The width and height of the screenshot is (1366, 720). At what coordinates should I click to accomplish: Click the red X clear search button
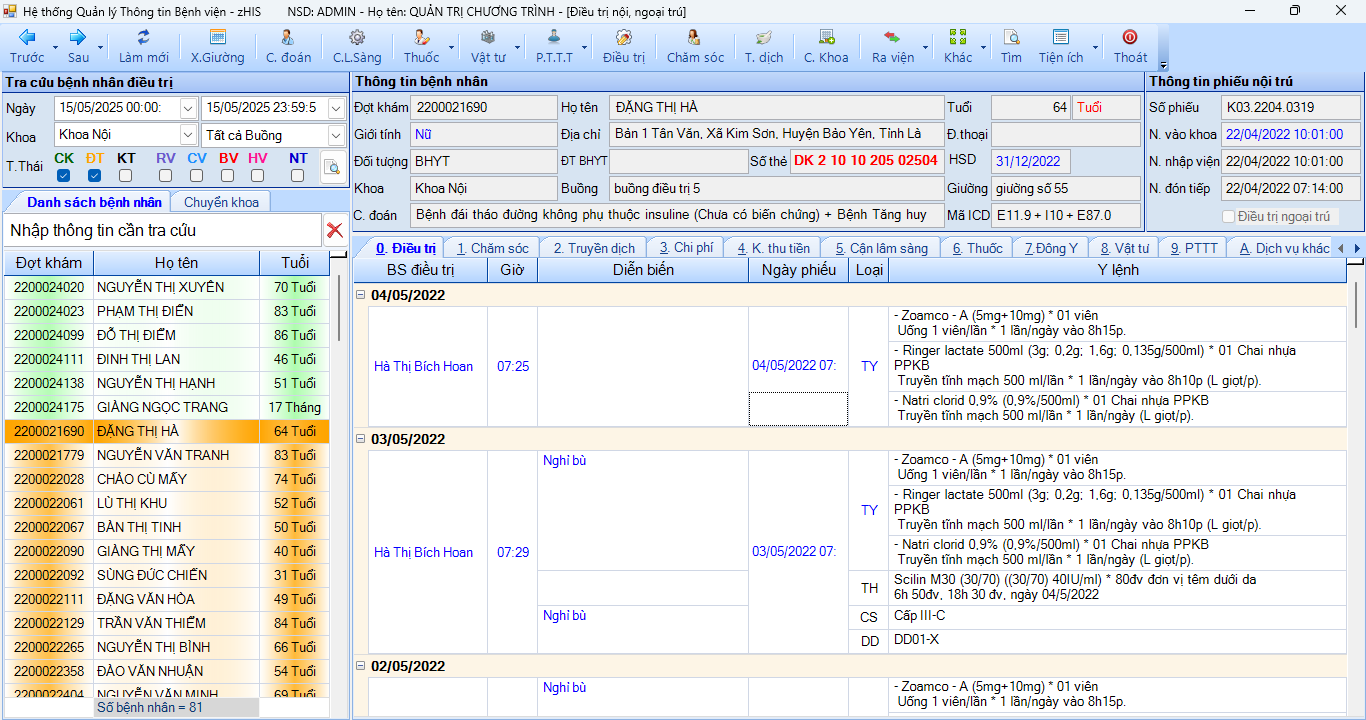pyautogui.click(x=335, y=229)
